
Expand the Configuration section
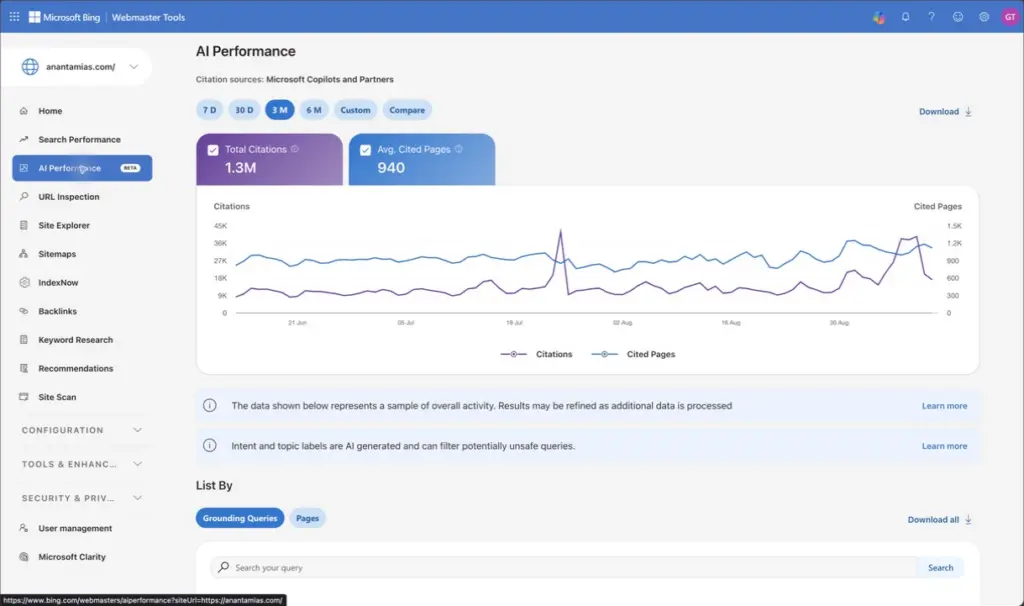pyautogui.click(x=82, y=430)
